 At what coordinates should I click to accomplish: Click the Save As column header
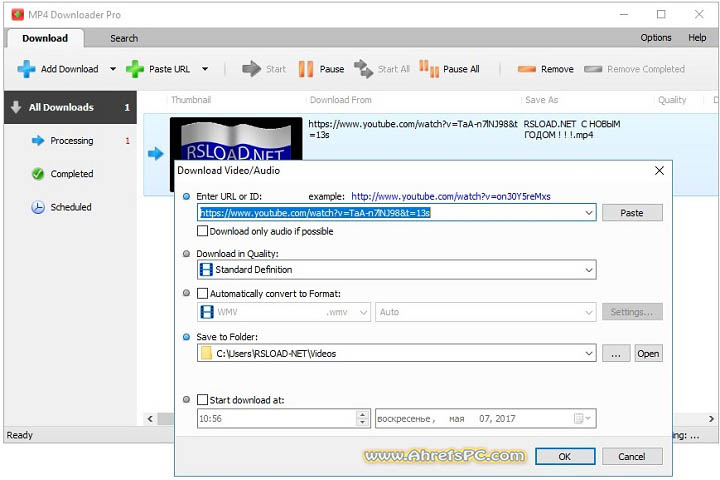(542, 100)
